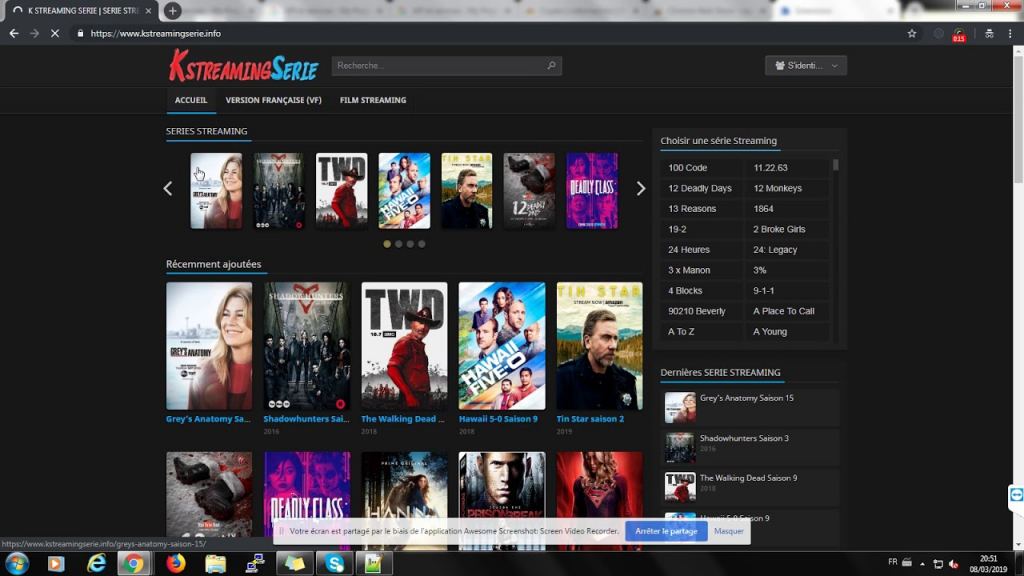Screen dimensions: 1024x576
Task: Select 90210 Beverly in series list
Action: click(697, 311)
